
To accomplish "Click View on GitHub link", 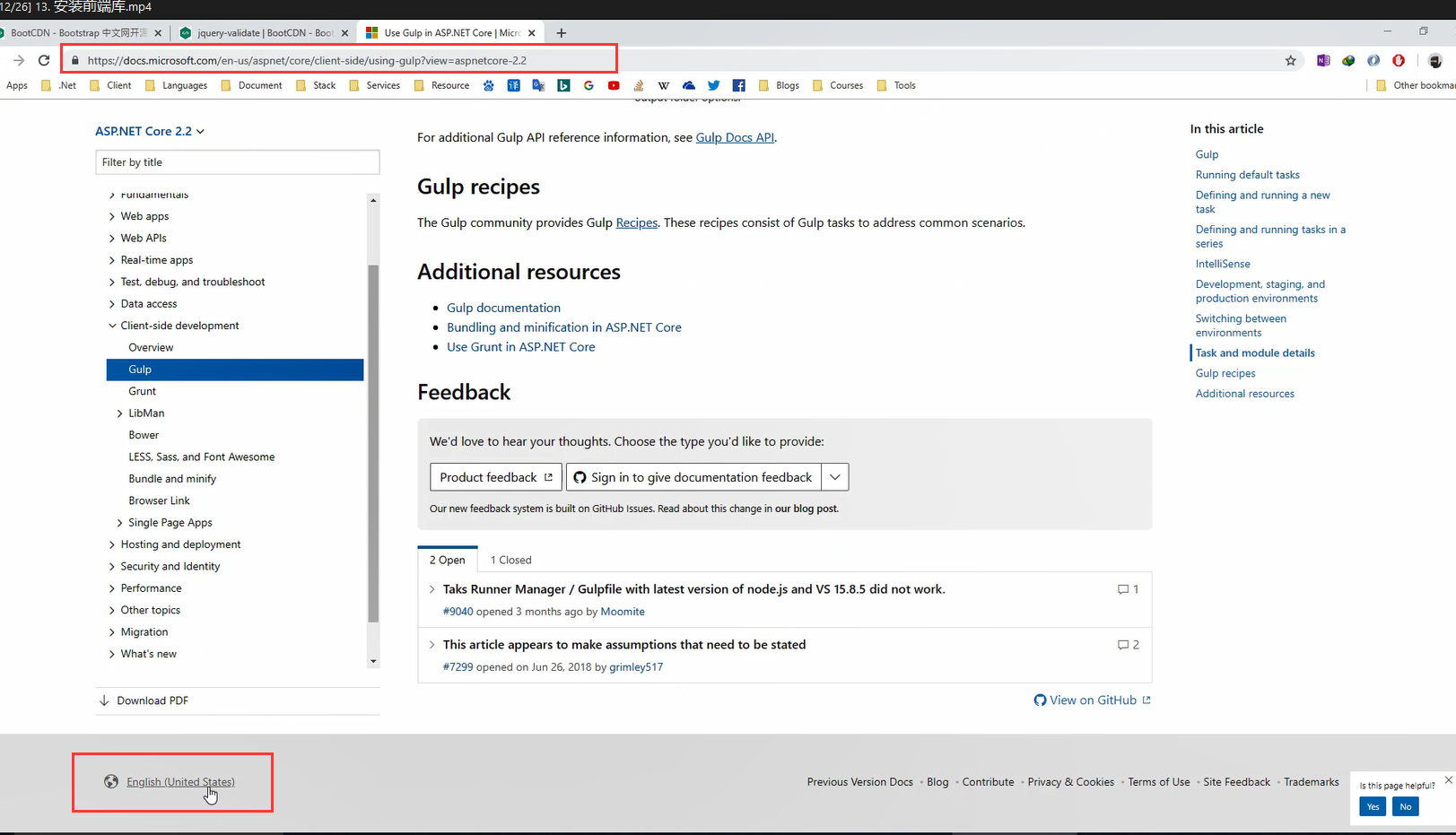I will pyautogui.click(x=1092, y=700).
